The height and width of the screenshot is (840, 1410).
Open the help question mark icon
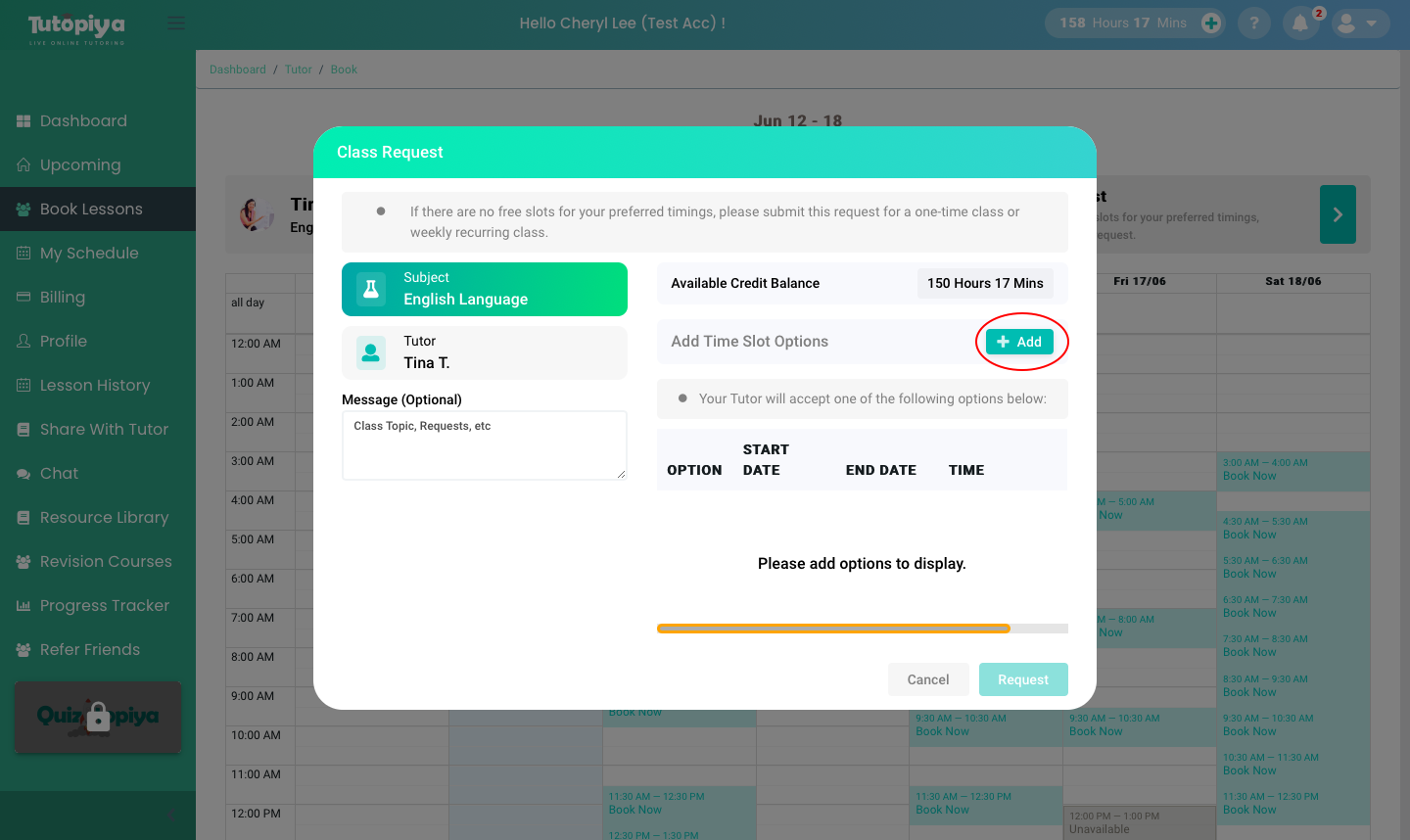tap(1254, 23)
